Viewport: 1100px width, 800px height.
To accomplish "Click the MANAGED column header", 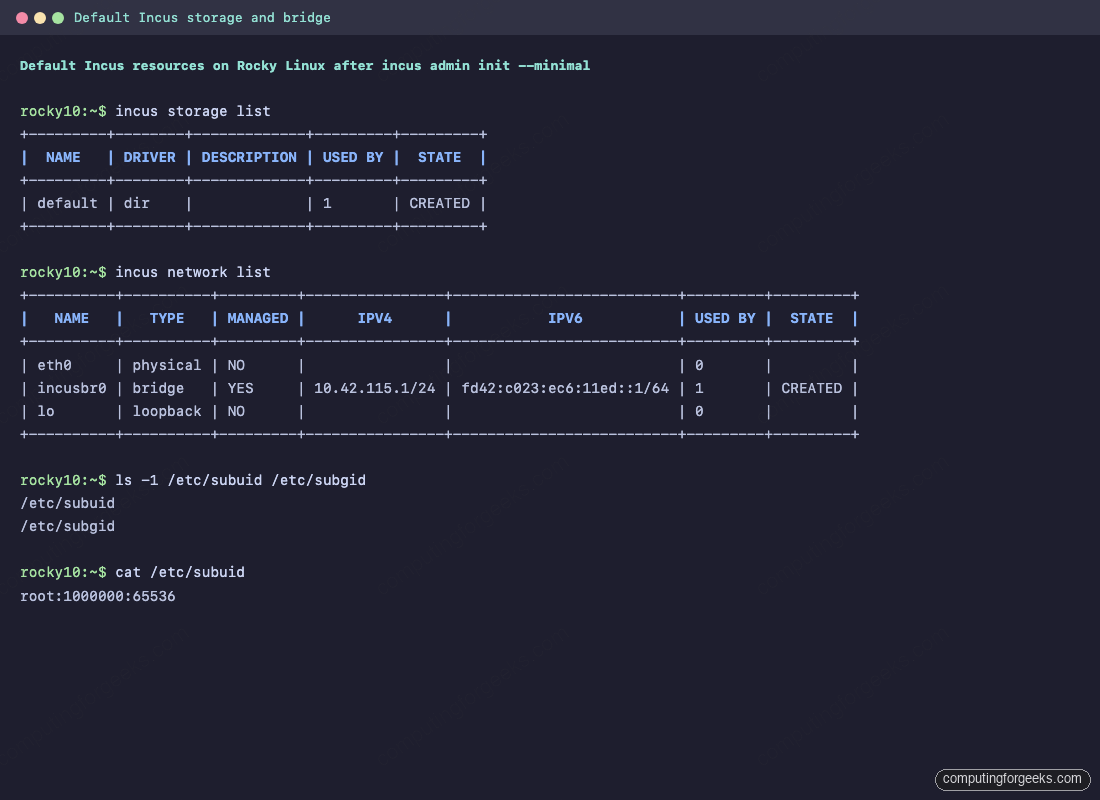I will click(x=257, y=318).
